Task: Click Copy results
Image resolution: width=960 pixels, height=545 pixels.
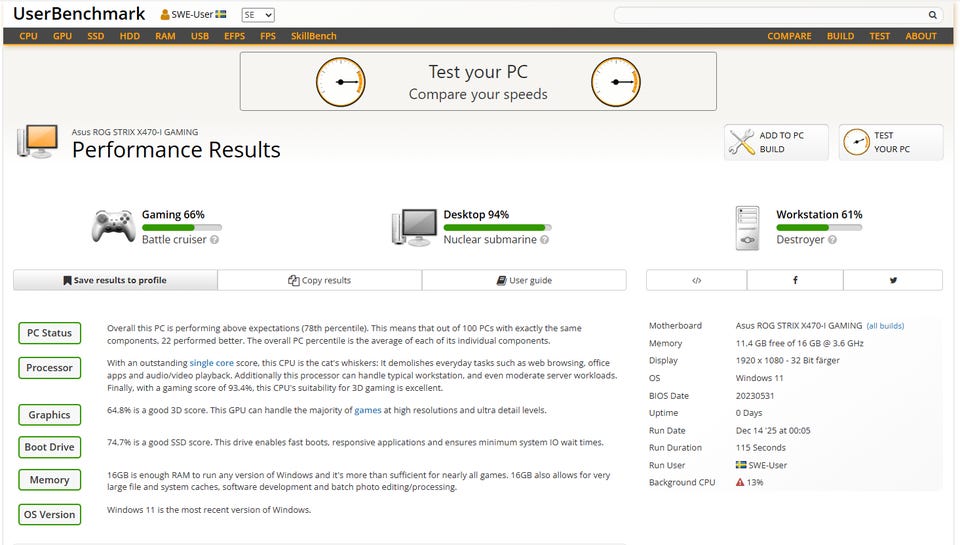Action: point(320,280)
